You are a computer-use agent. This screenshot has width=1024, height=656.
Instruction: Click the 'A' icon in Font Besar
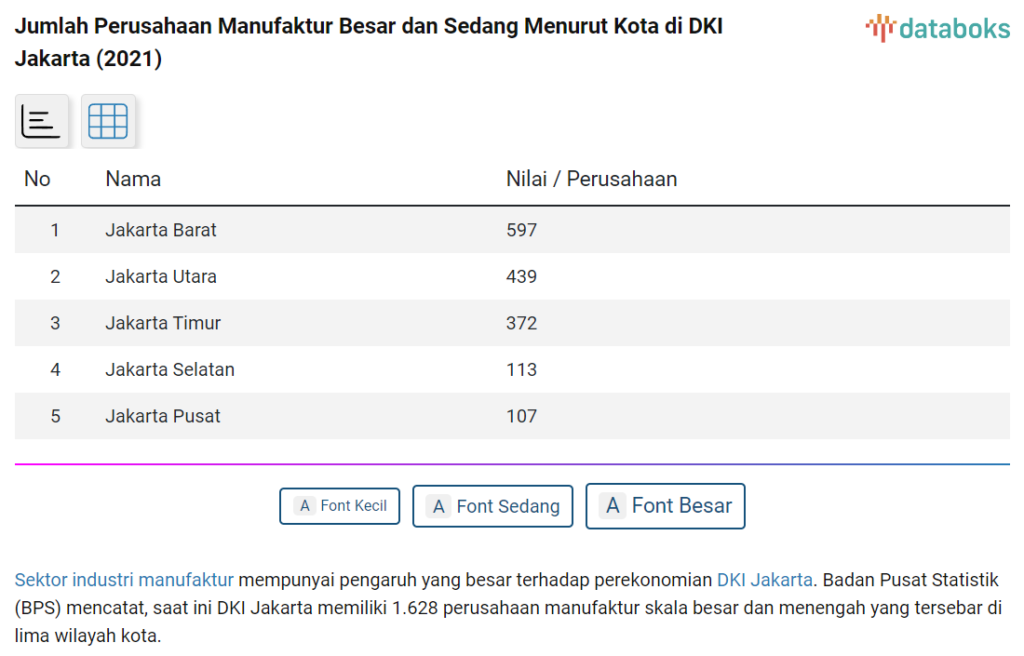613,506
